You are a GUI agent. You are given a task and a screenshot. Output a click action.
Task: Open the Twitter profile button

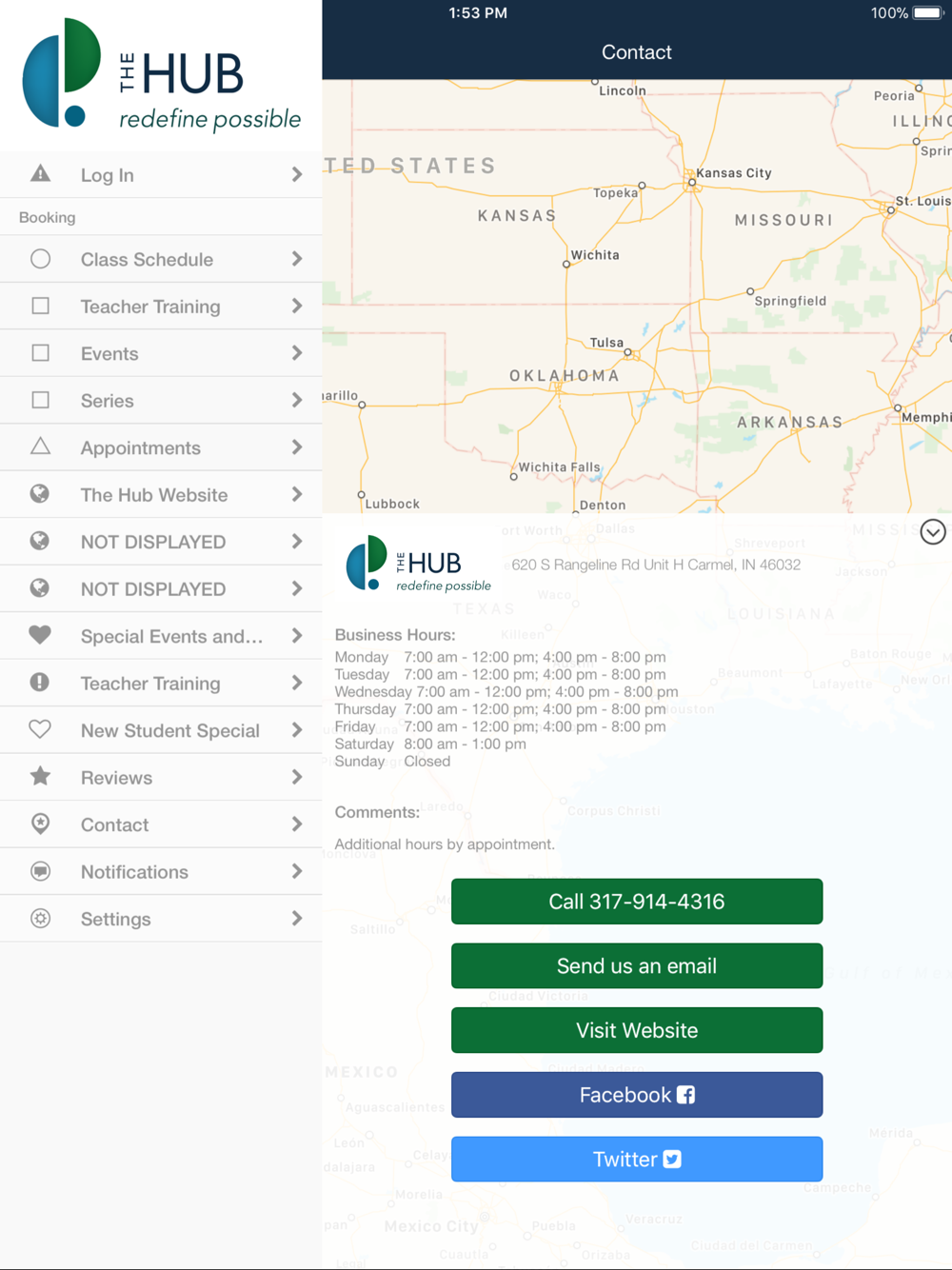637,1160
